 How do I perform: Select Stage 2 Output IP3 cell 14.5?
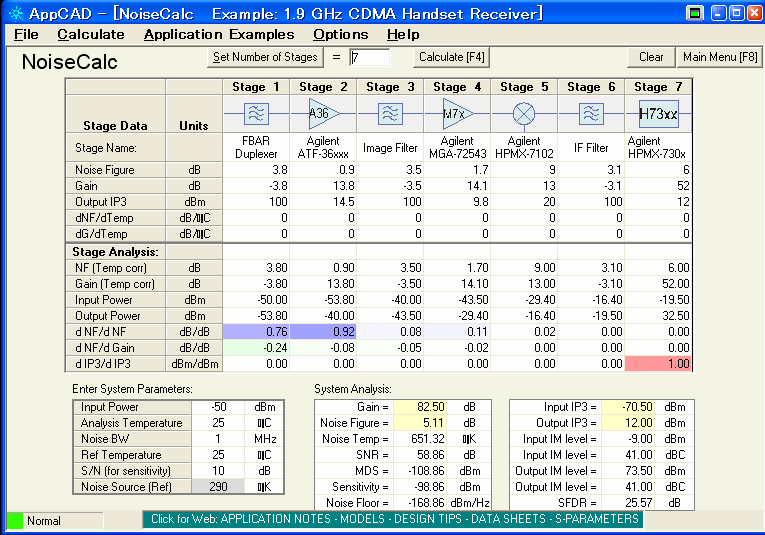[323, 202]
